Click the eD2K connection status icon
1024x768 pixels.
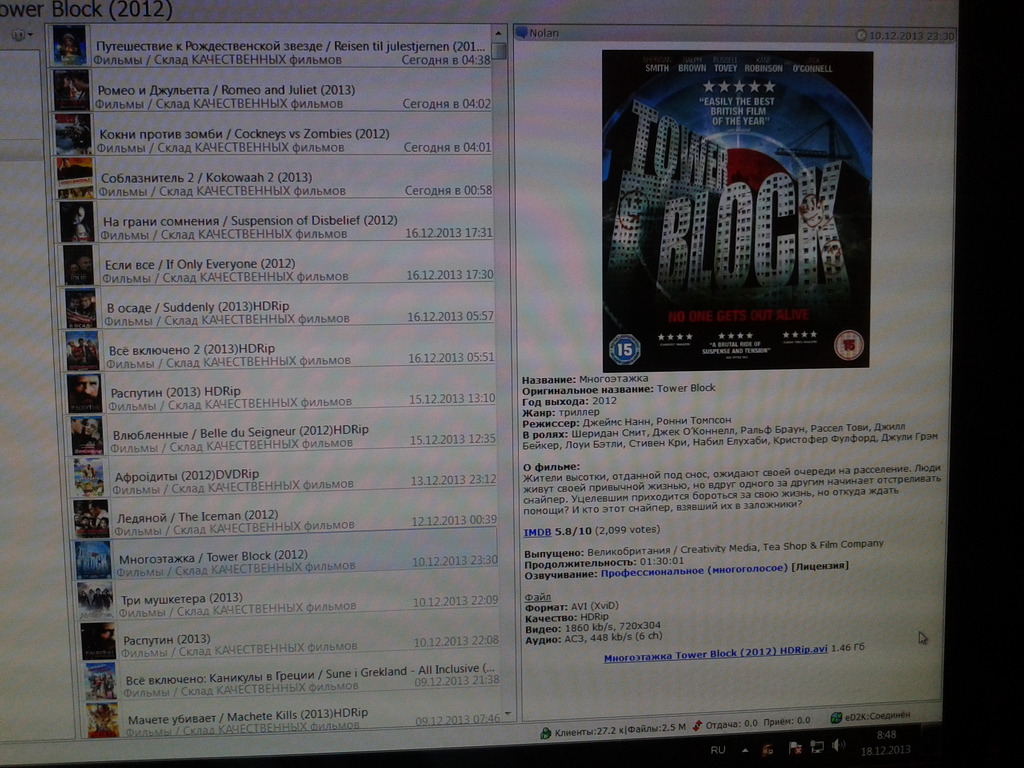point(835,718)
